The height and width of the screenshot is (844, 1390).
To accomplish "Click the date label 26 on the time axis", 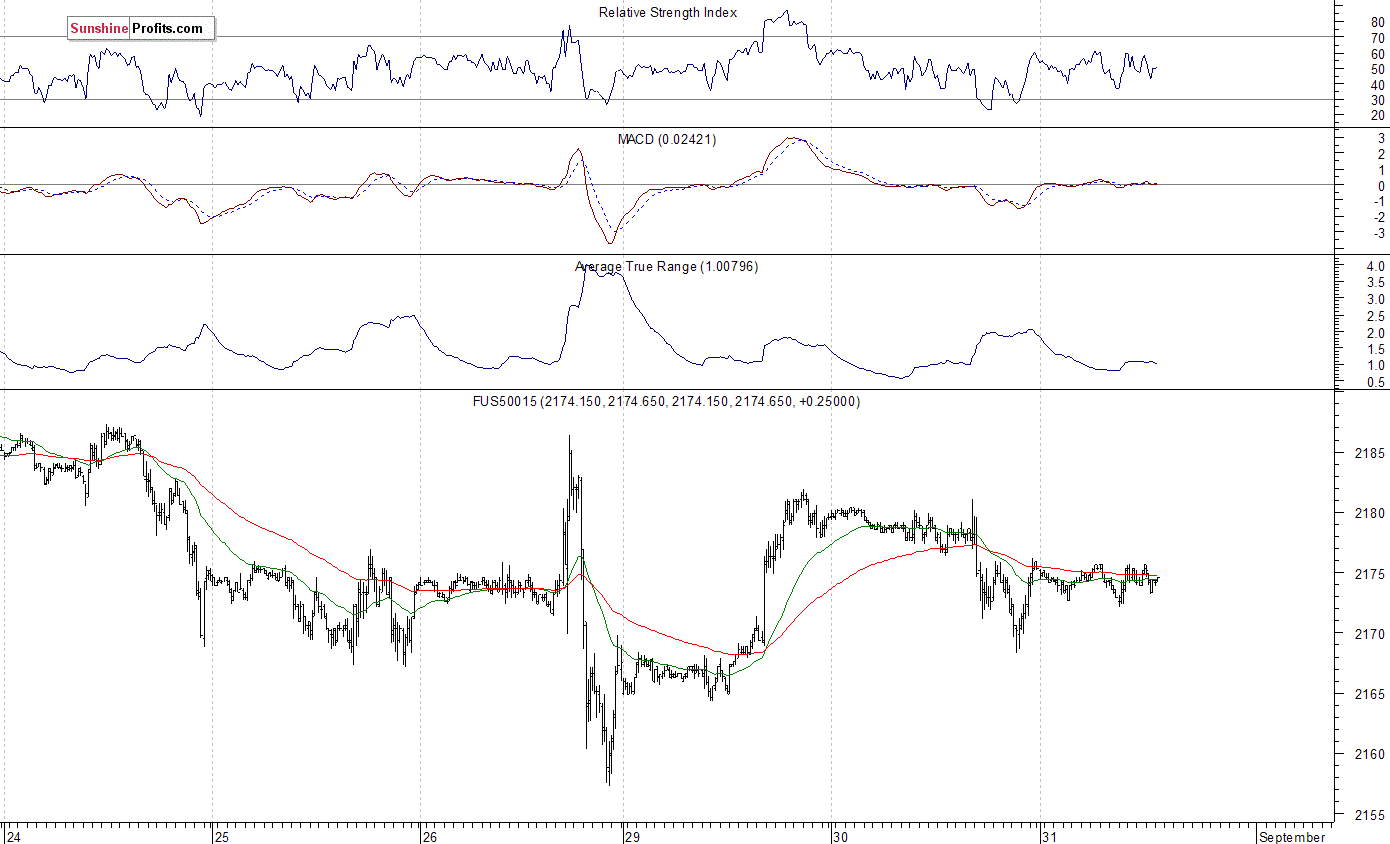I will pyautogui.click(x=430, y=836).
